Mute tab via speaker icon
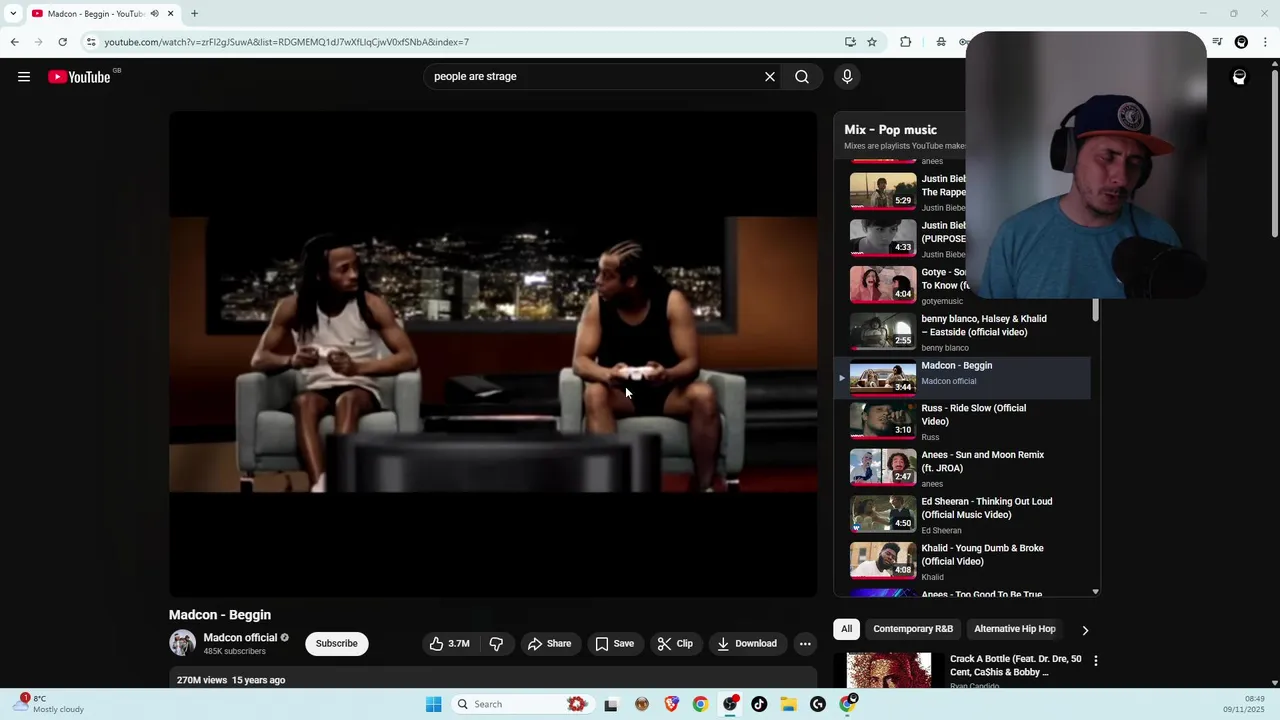The height and width of the screenshot is (720, 1280). tap(154, 14)
